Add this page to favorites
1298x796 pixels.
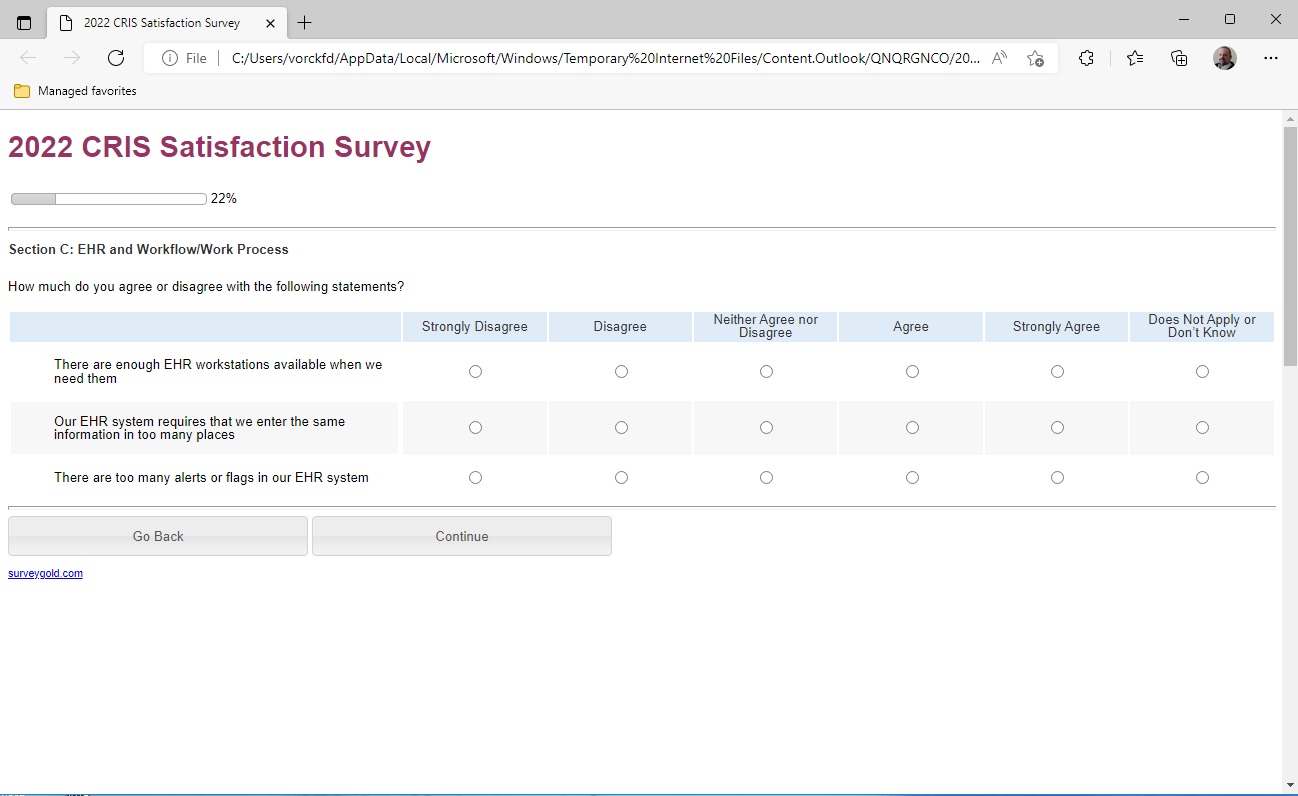(x=1035, y=58)
